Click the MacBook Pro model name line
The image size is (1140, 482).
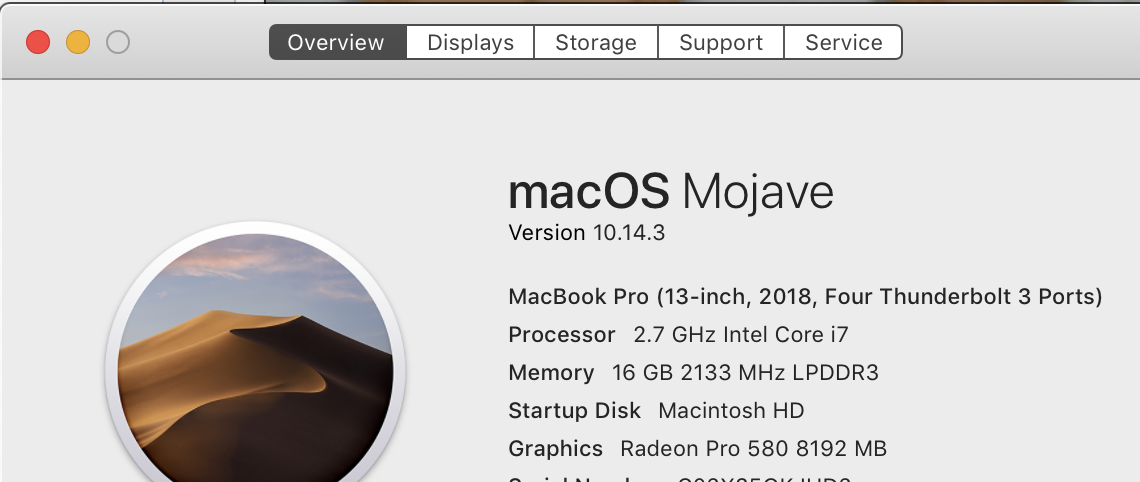point(806,297)
